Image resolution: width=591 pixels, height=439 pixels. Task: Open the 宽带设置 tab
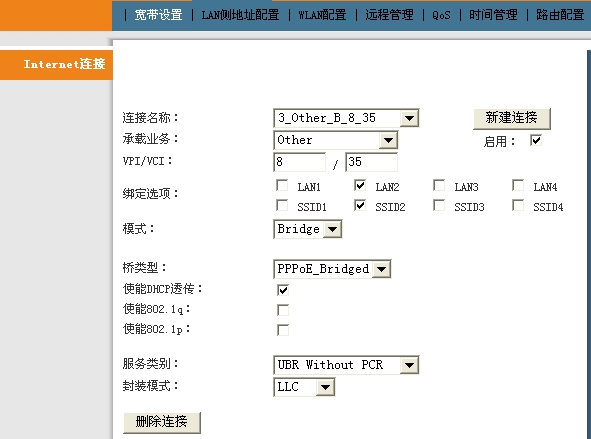click(158, 15)
